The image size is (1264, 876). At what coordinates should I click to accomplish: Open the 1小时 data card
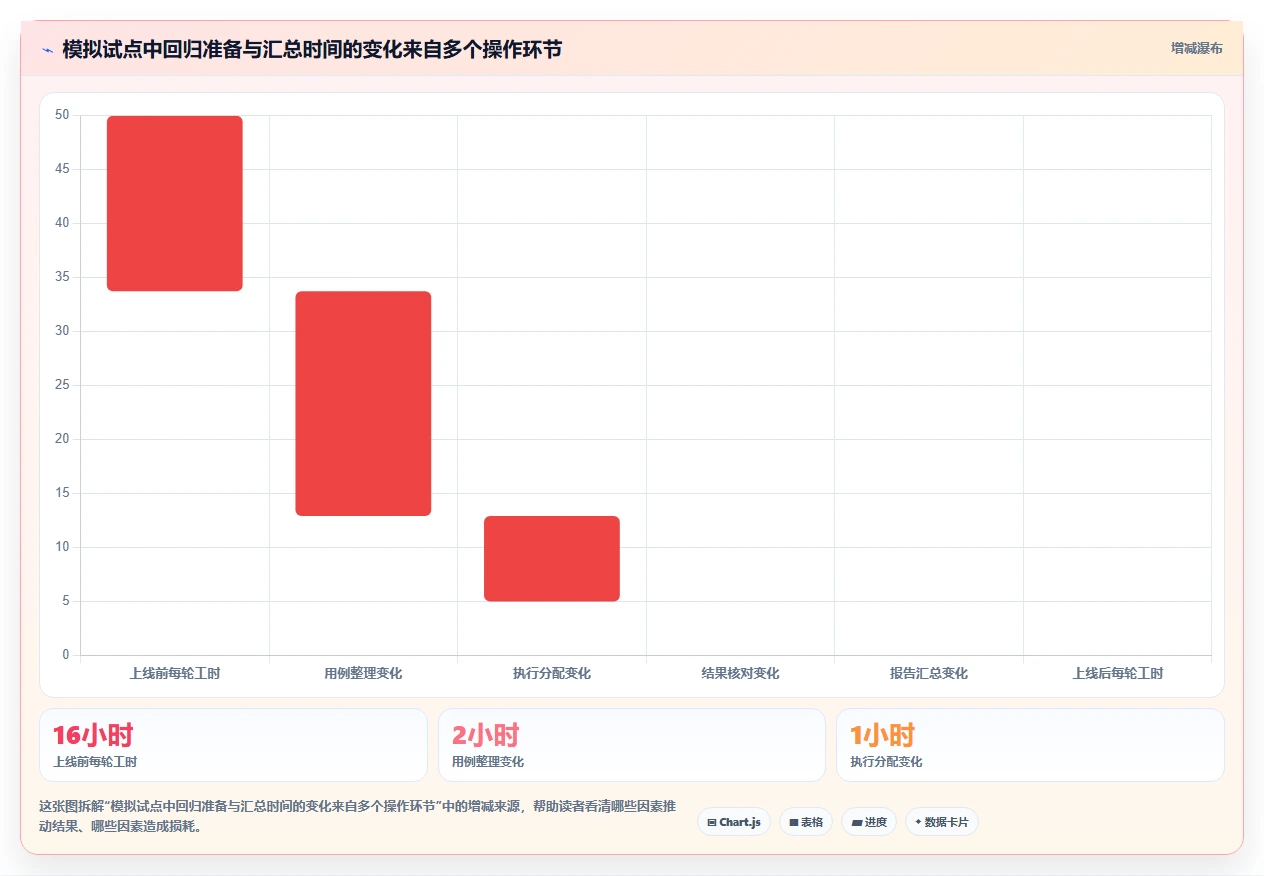pyautogui.click(x=1030, y=745)
